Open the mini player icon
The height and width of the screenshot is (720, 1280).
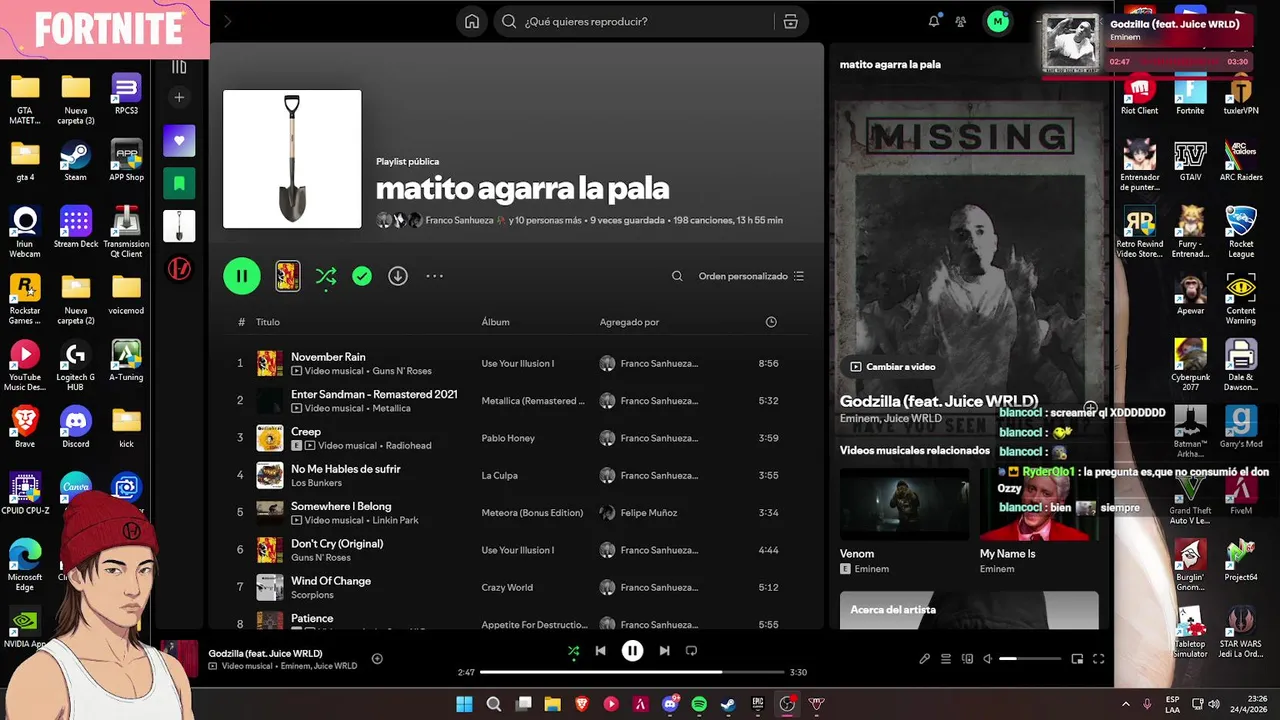click(1077, 659)
